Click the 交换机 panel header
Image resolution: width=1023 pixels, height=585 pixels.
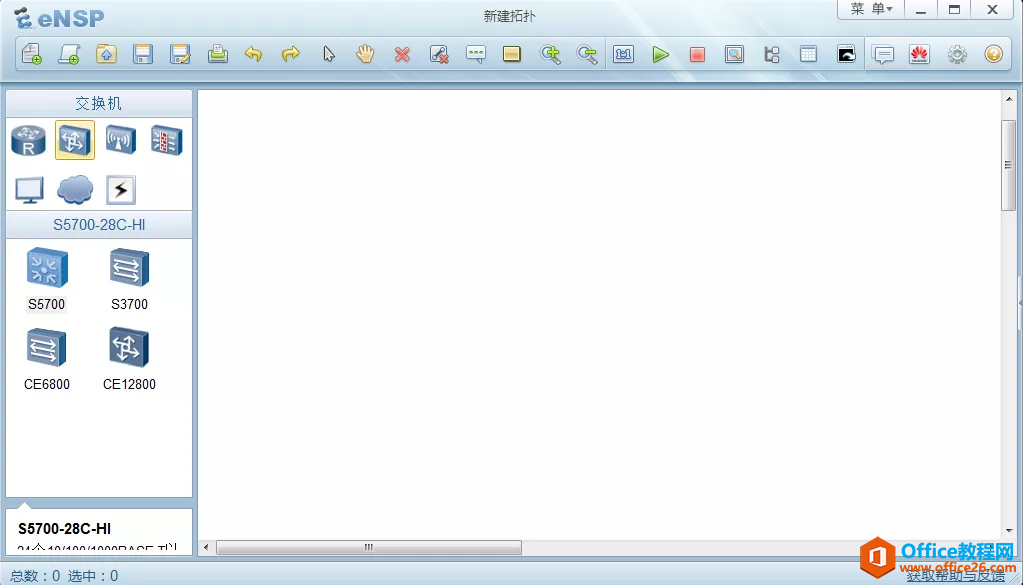tap(99, 103)
